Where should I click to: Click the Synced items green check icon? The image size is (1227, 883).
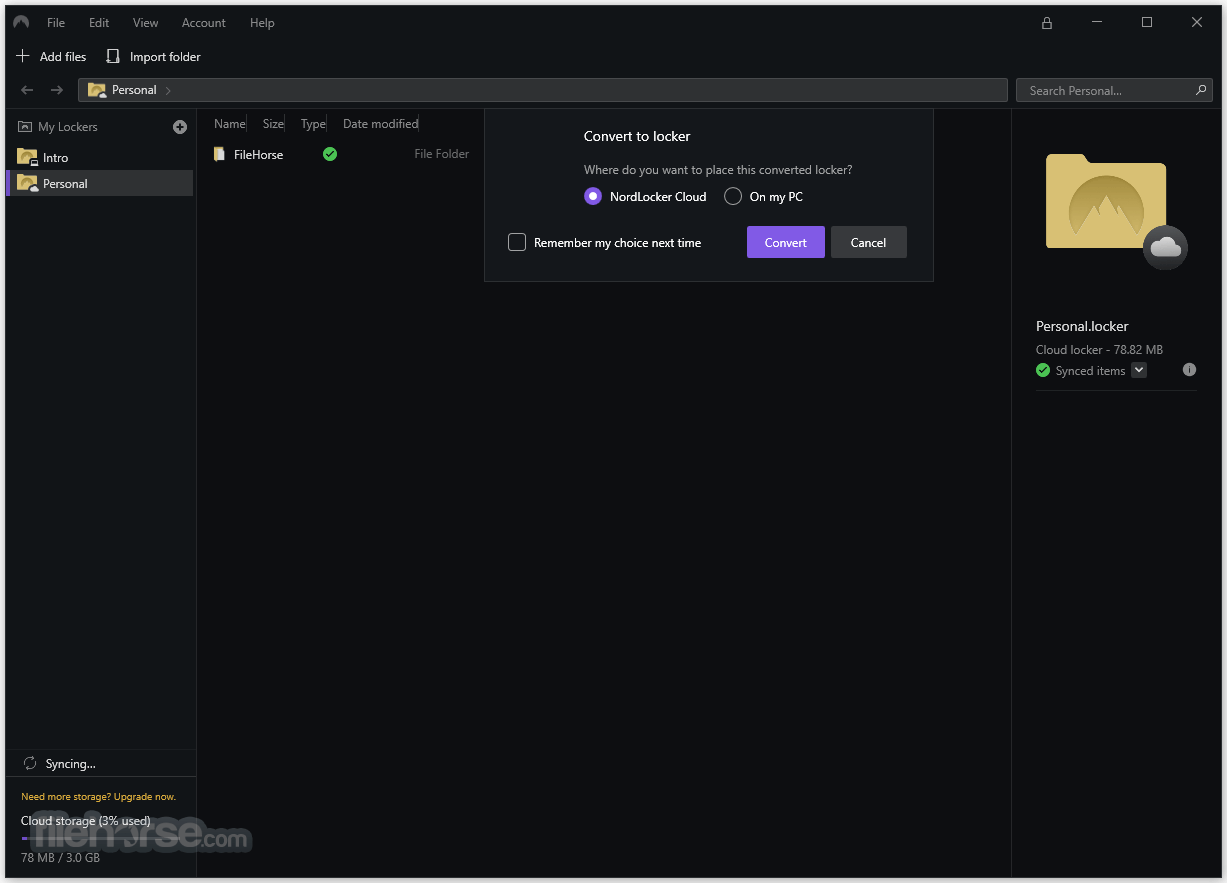click(x=1044, y=371)
